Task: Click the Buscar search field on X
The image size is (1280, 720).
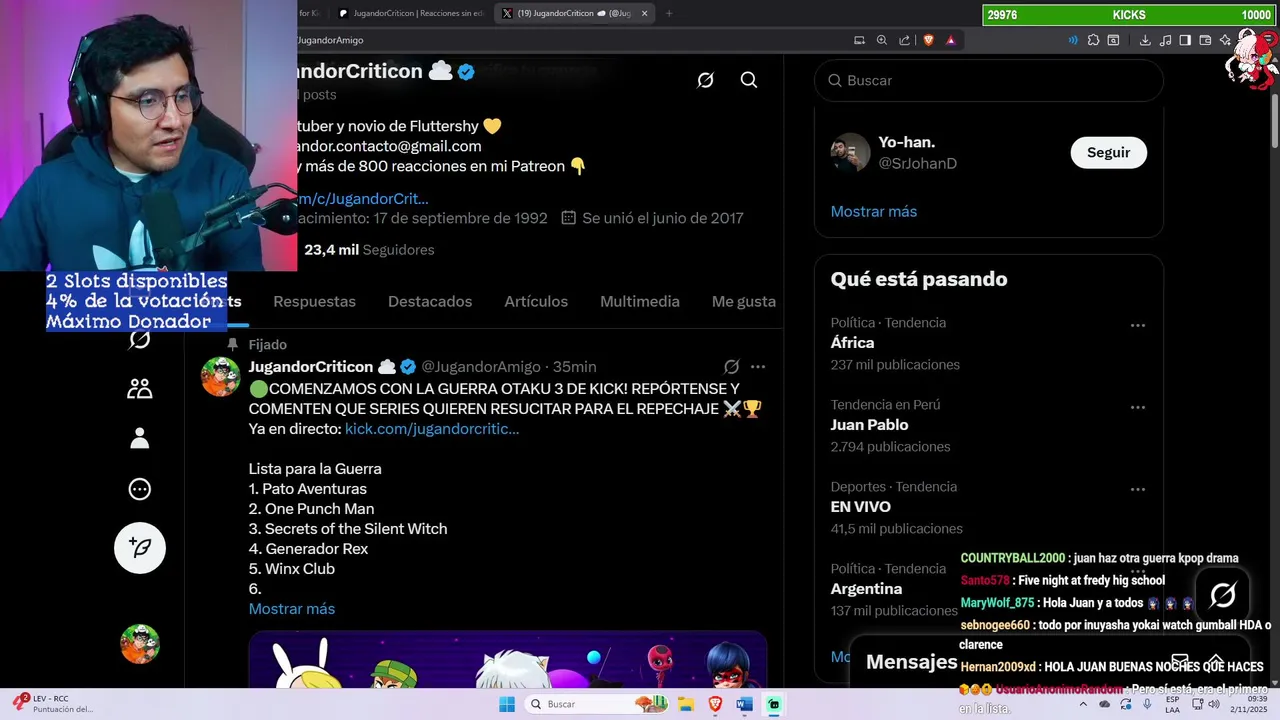Action: 989,80
